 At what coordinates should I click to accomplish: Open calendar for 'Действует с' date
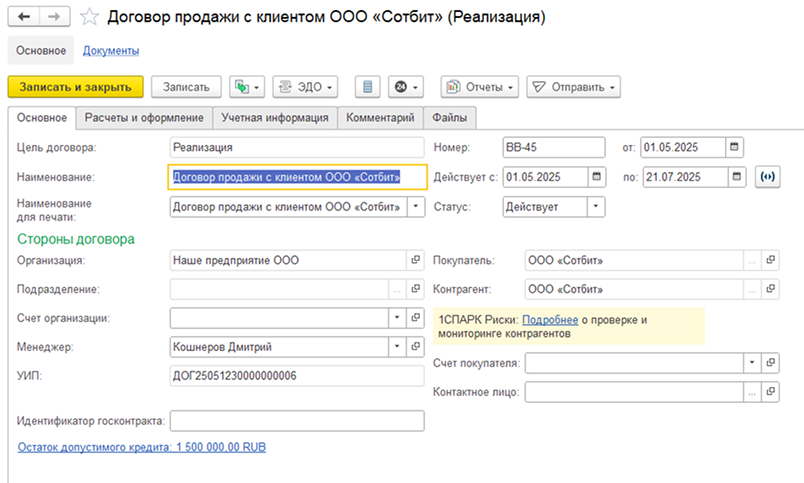(597, 177)
